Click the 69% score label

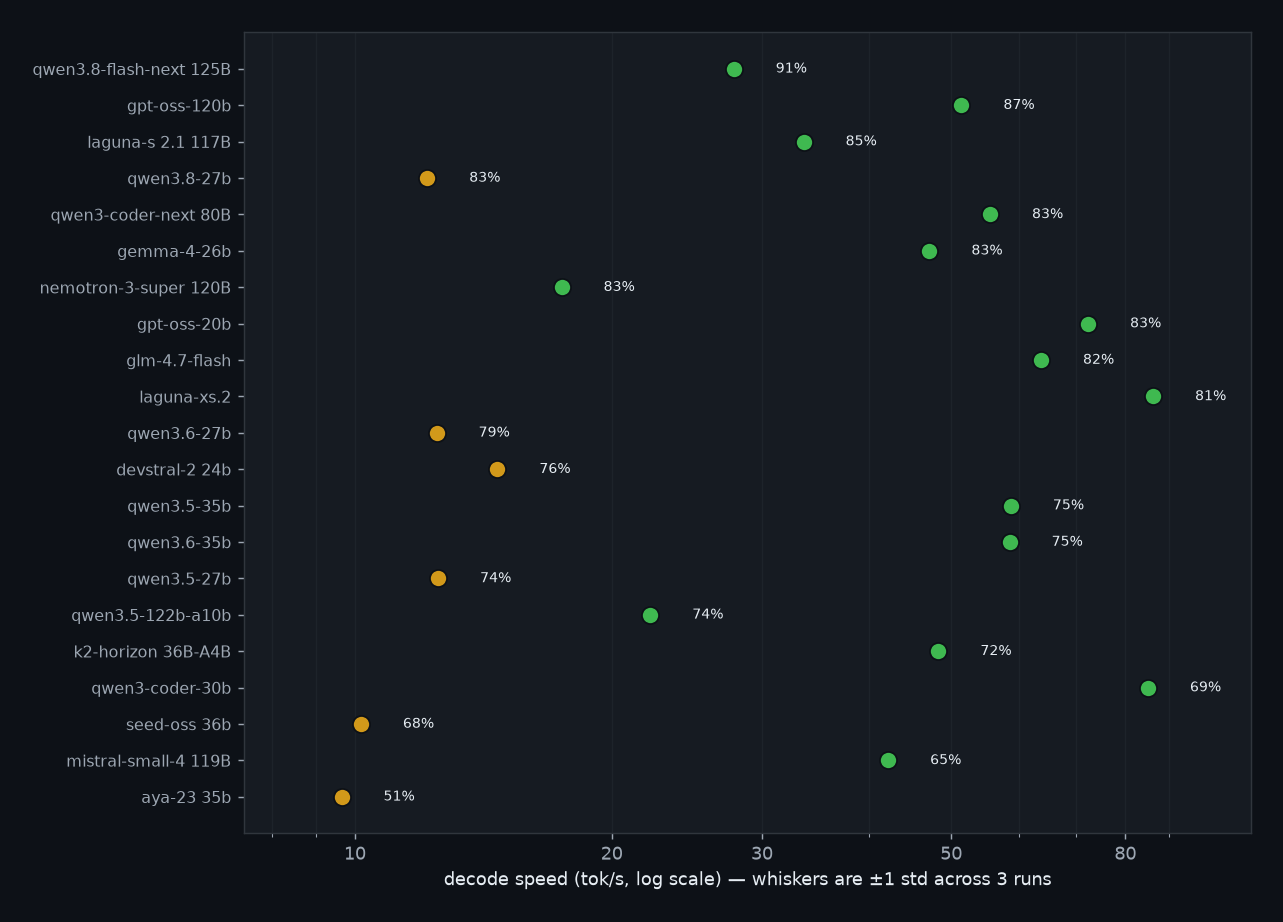(1205, 687)
